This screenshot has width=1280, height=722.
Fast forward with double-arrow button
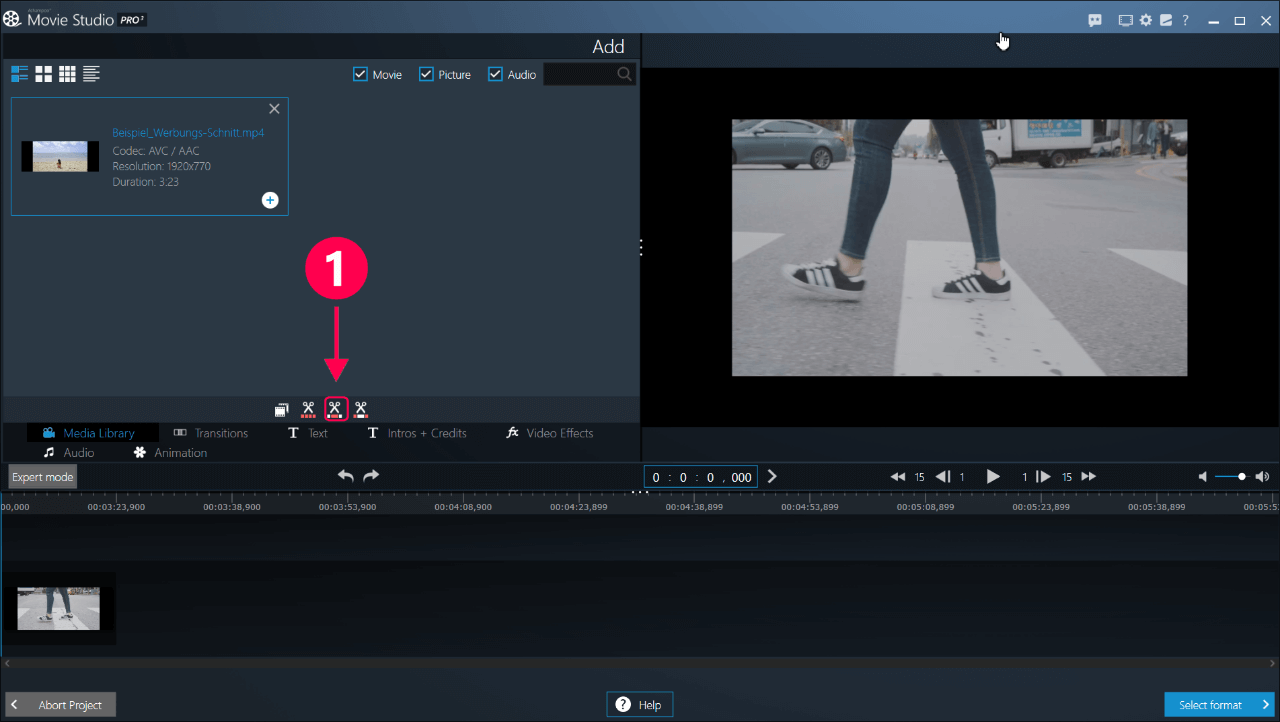(1089, 477)
